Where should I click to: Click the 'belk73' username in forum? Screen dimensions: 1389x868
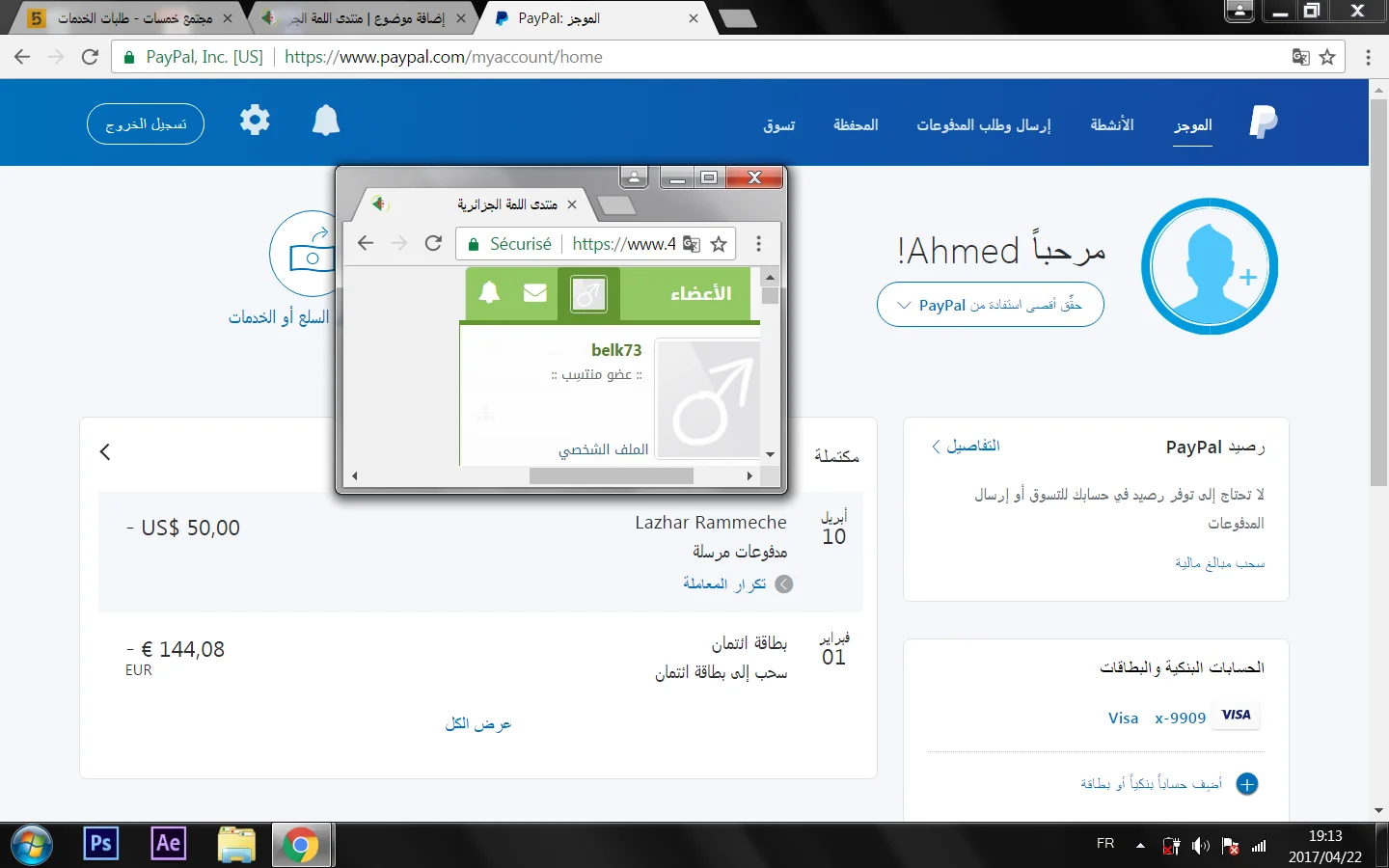click(616, 350)
